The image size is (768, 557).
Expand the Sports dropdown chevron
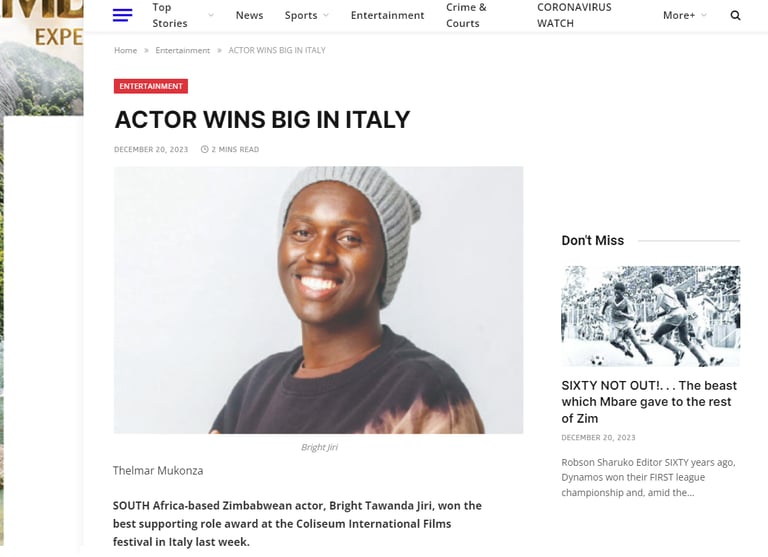click(x=326, y=15)
